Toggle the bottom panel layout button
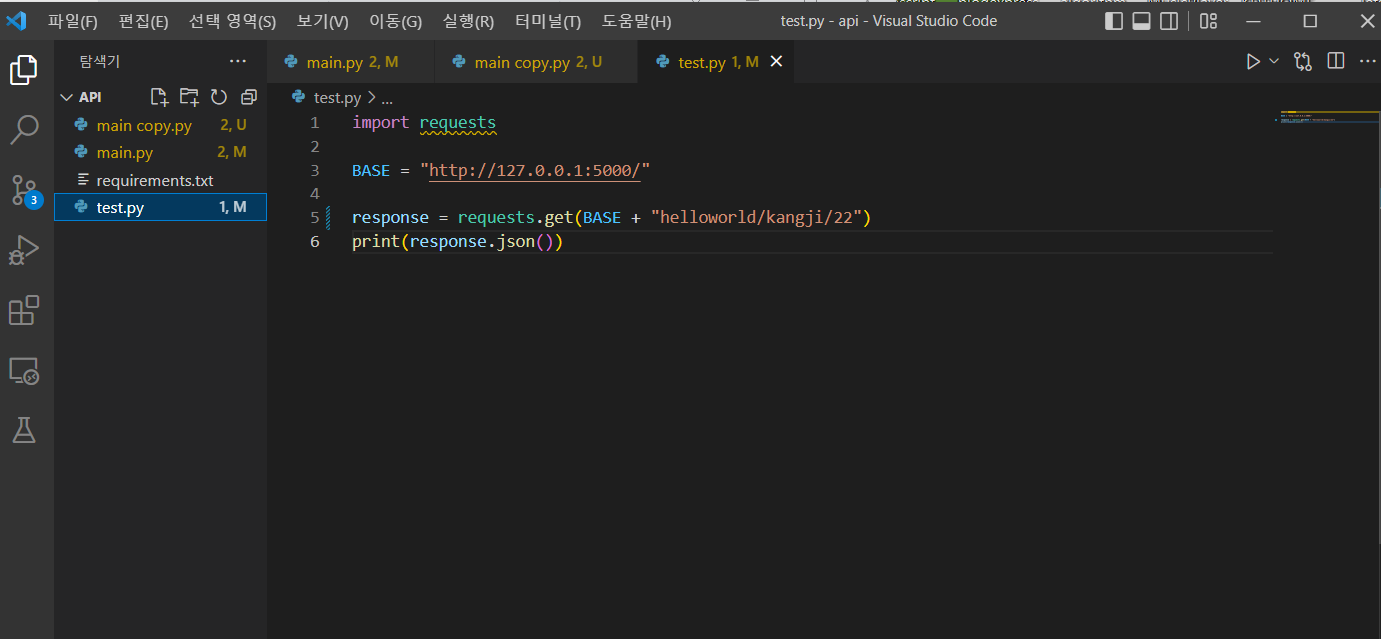The image size is (1381, 639). (1141, 21)
